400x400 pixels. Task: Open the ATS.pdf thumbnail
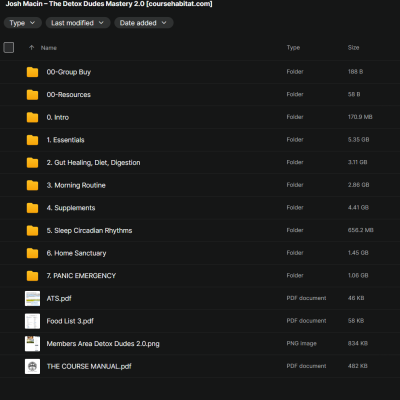point(32,299)
